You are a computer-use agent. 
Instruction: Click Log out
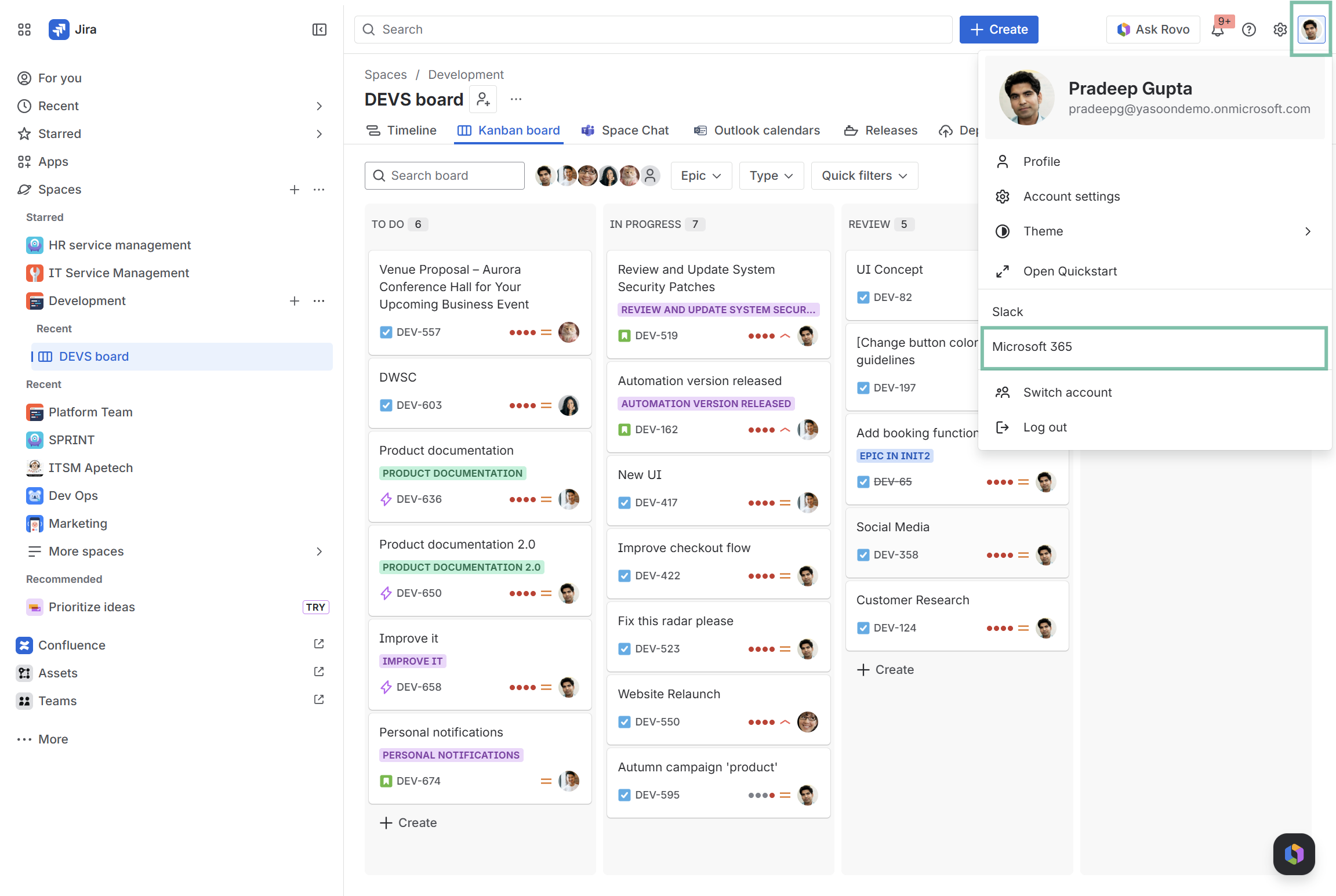1155,427
